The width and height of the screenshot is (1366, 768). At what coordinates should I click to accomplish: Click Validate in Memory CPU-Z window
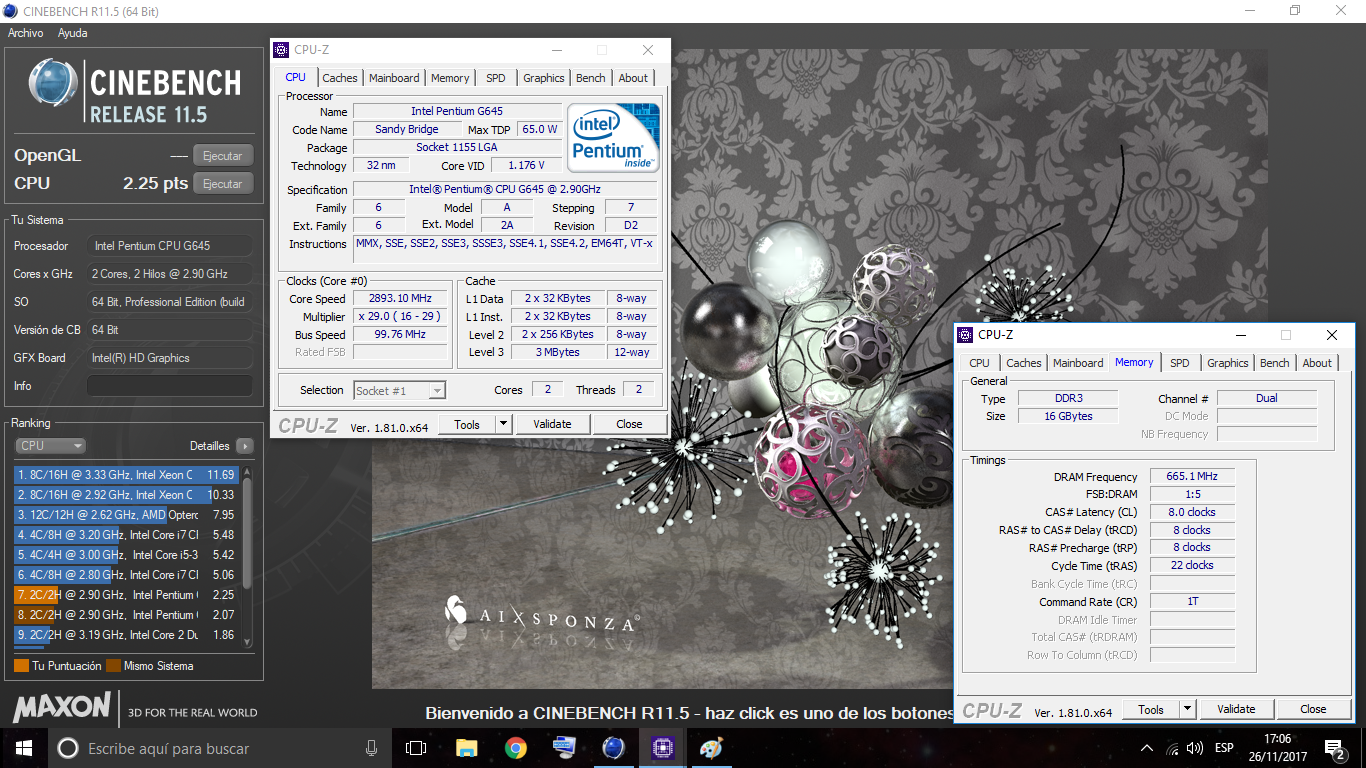pos(1236,709)
